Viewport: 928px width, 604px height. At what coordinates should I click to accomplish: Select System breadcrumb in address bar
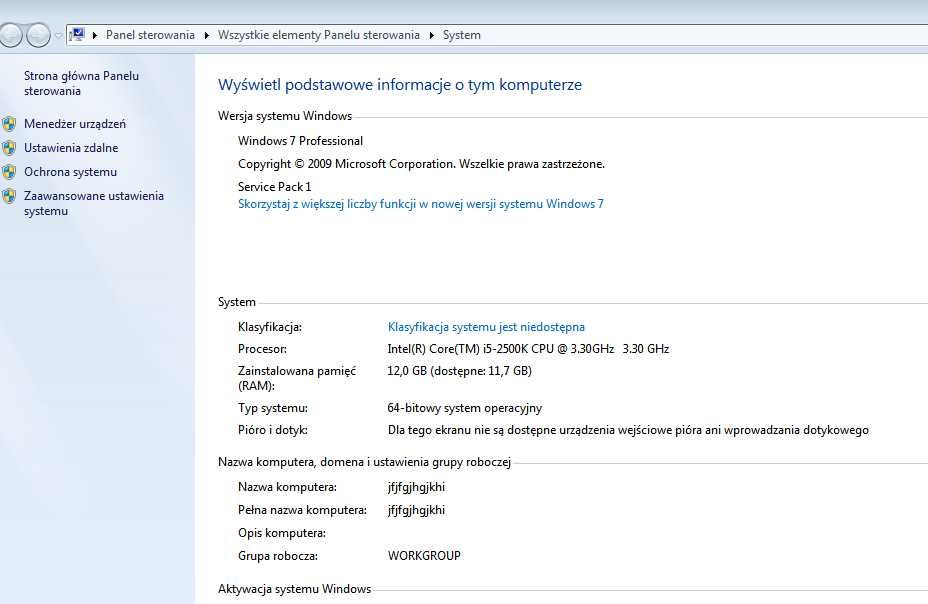click(462, 35)
